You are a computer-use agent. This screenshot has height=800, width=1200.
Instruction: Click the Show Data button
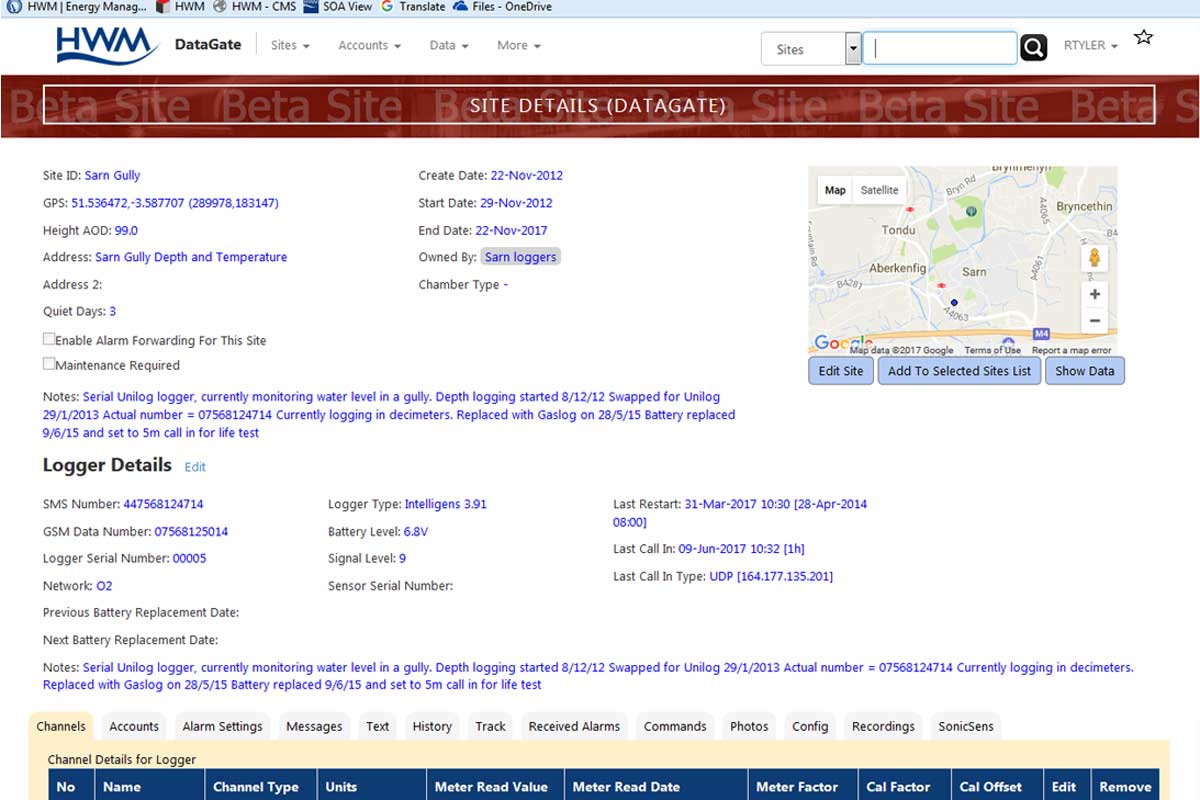[1084, 371]
